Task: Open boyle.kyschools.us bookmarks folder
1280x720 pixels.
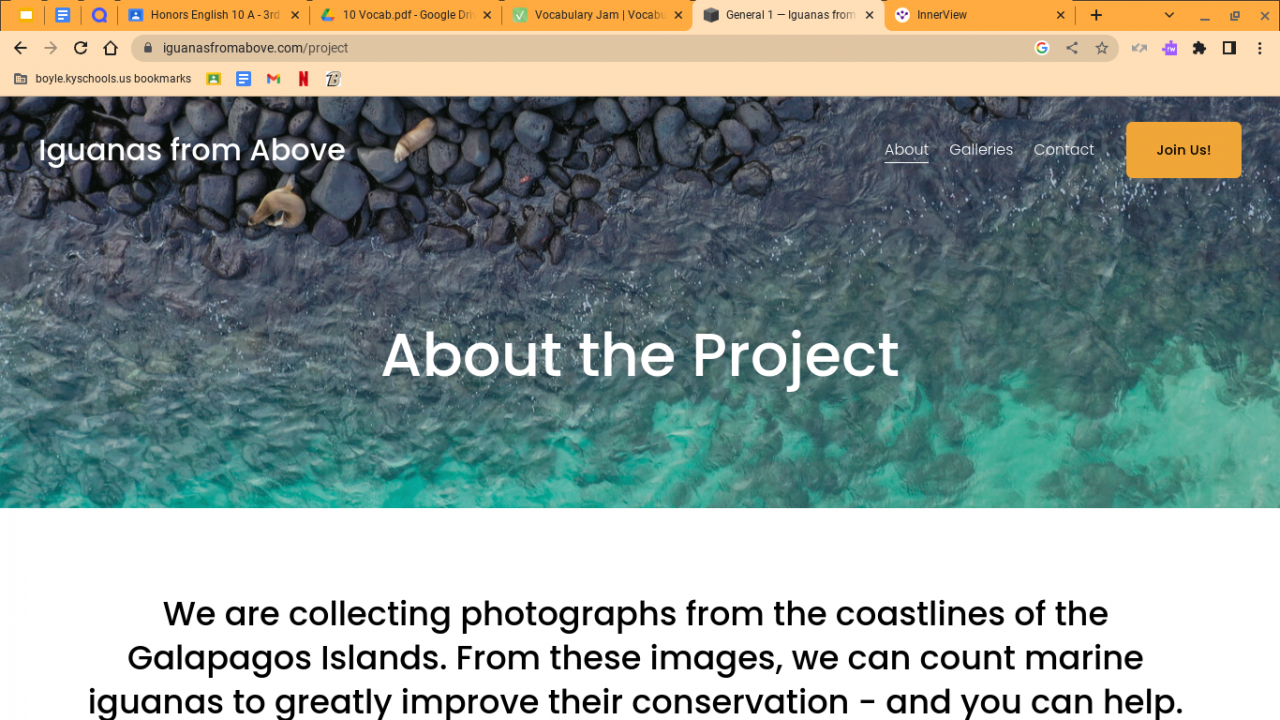Action: point(102,79)
